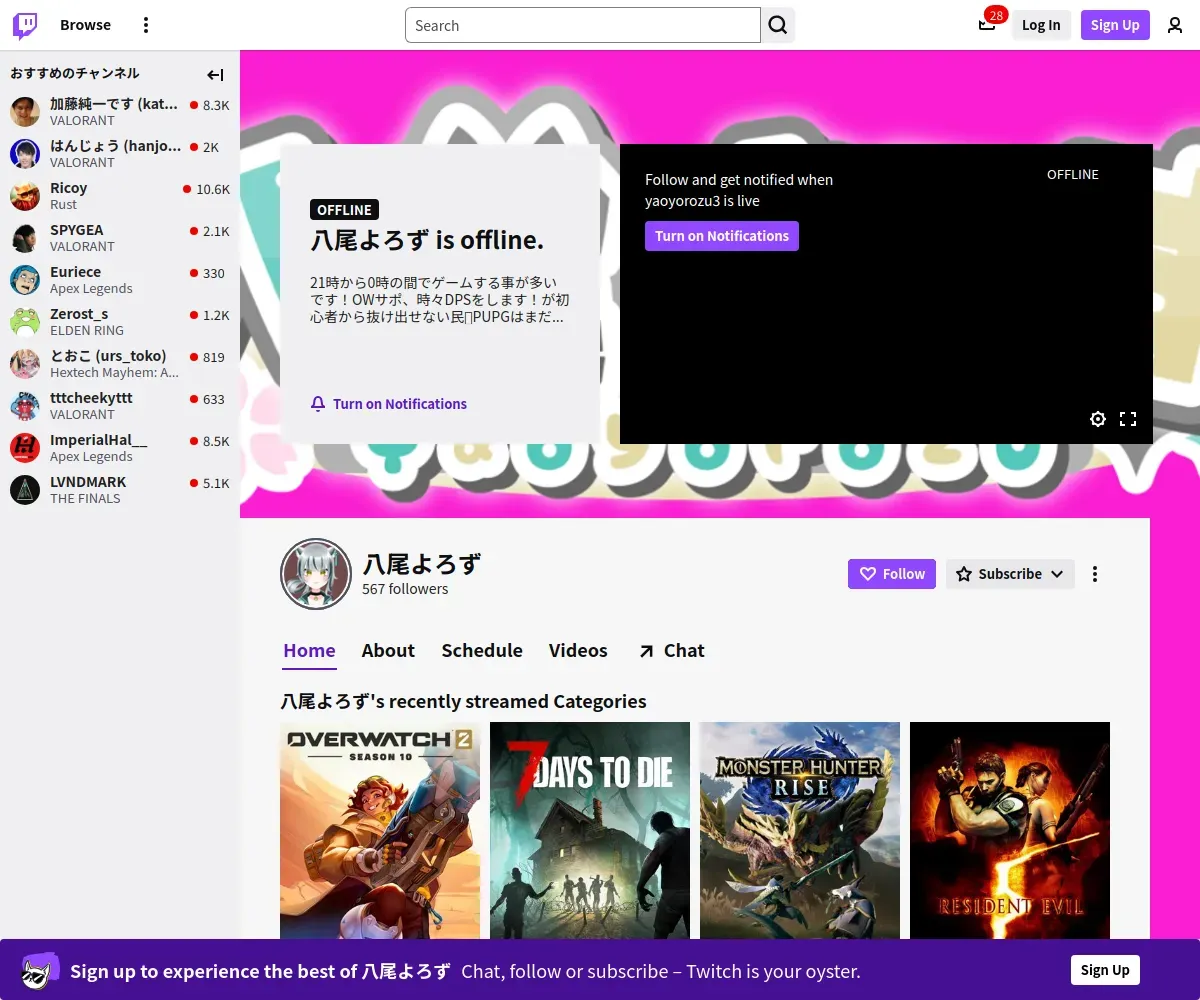Screen dimensions: 1200x1000
Task: Focus the Search input field
Action: pyautogui.click(x=583, y=25)
